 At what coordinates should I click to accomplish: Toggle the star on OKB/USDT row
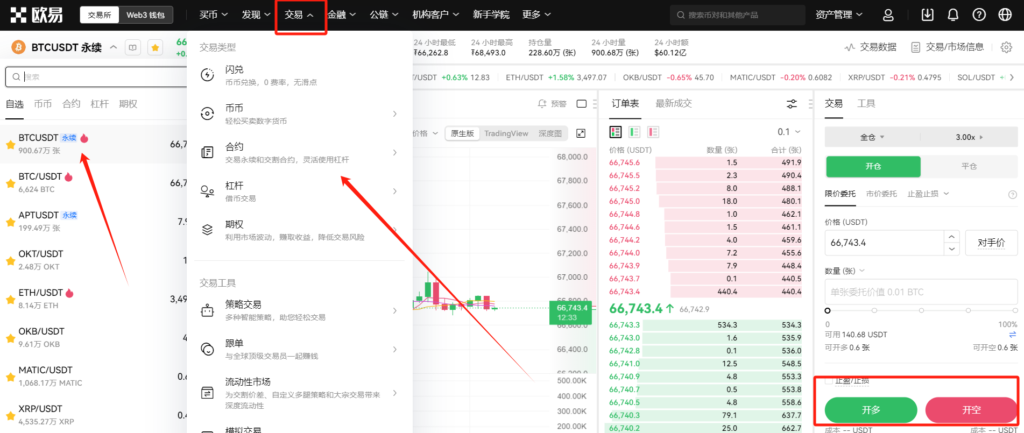10,338
